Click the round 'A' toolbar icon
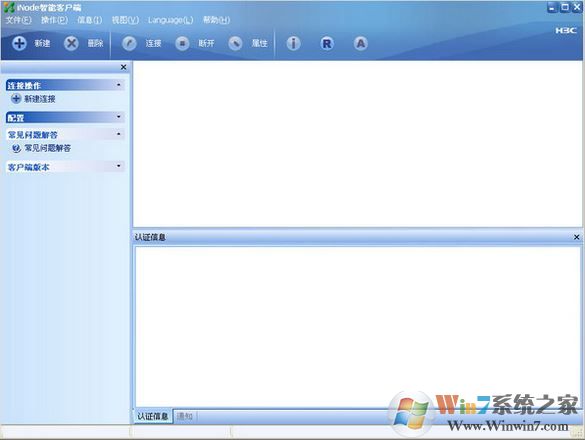The width and height of the screenshot is (585, 440). (x=360, y=44)
